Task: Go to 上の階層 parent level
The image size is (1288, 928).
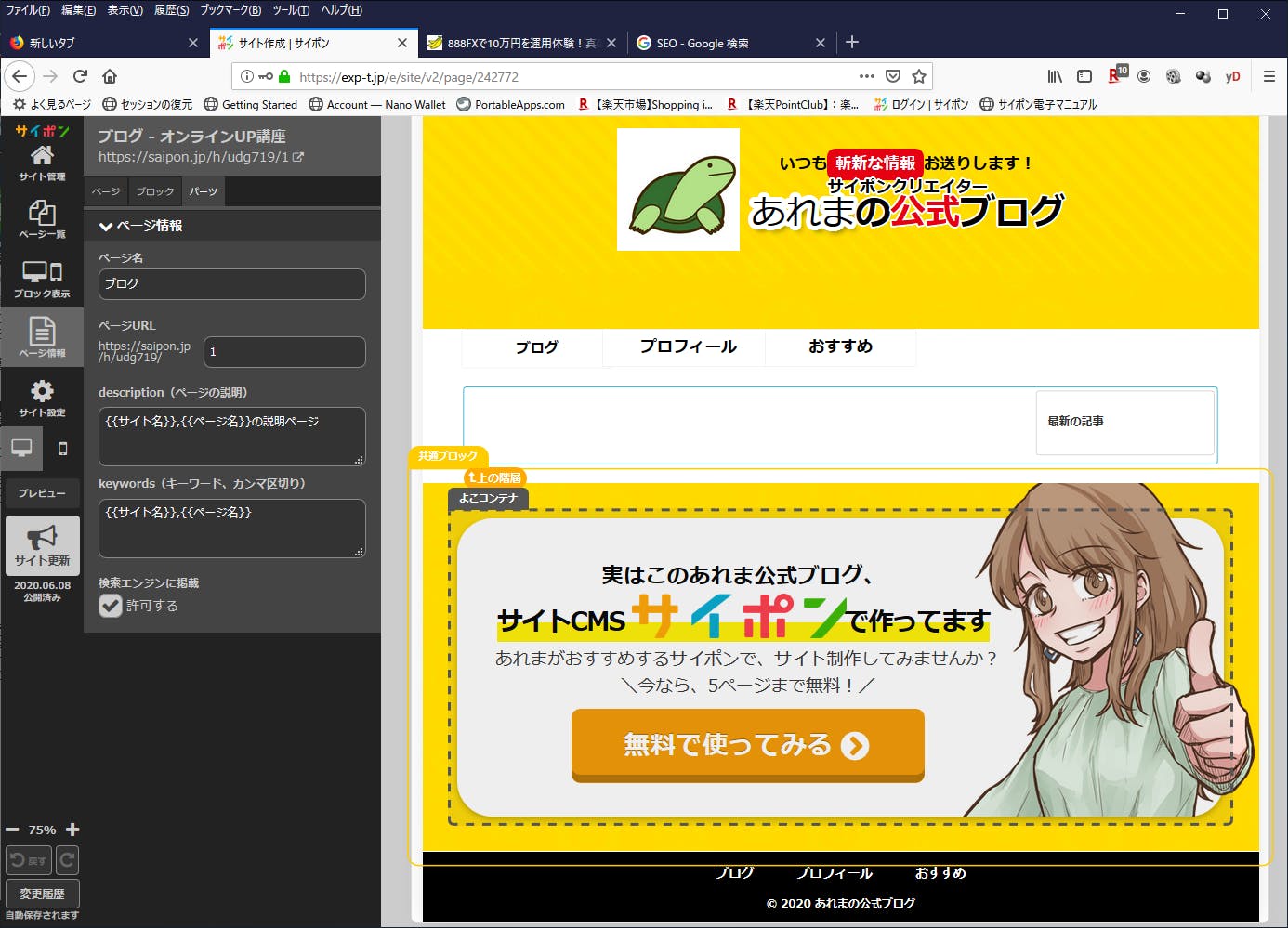Action: [494, 477]
